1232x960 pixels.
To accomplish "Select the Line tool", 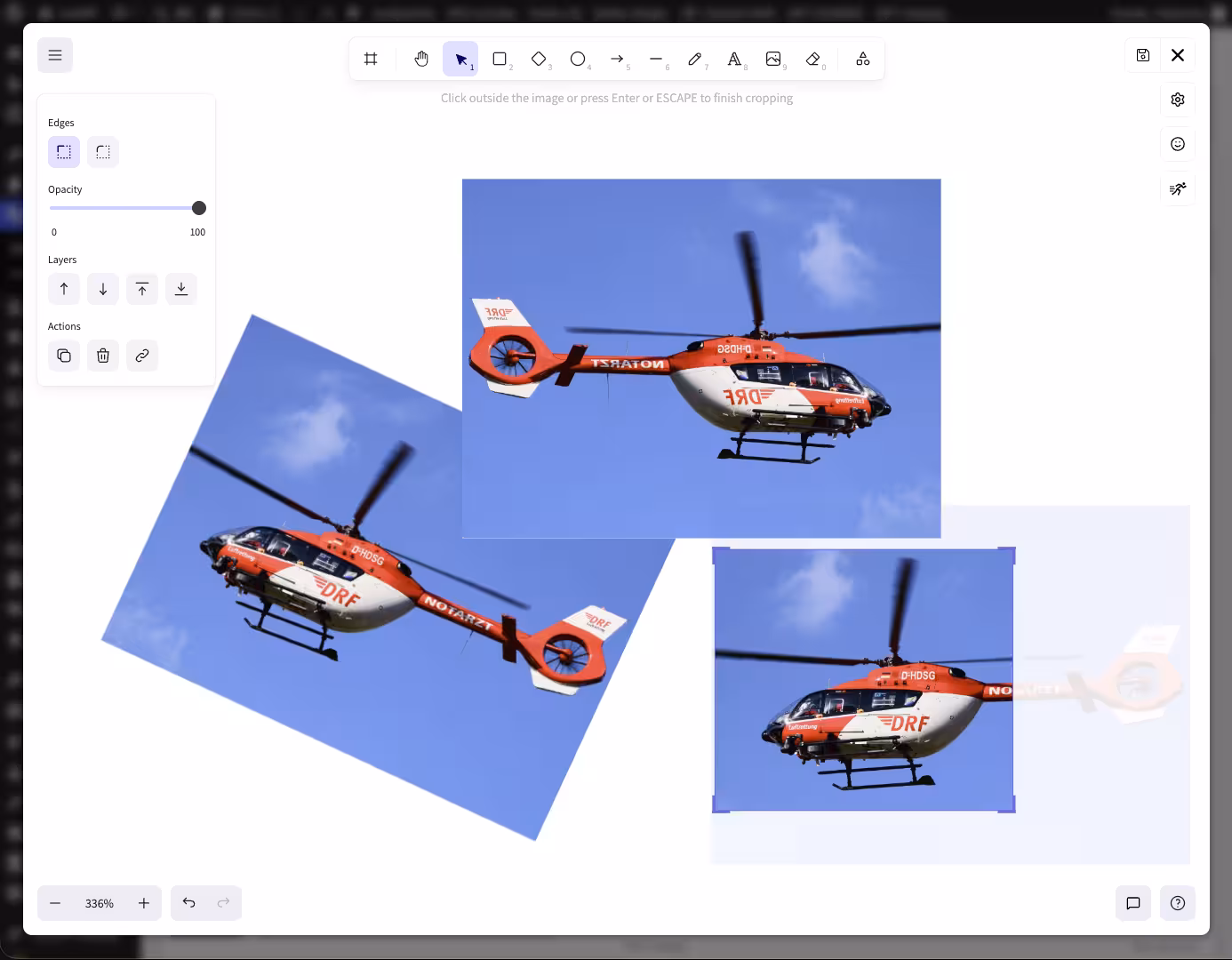I will 656,59.
